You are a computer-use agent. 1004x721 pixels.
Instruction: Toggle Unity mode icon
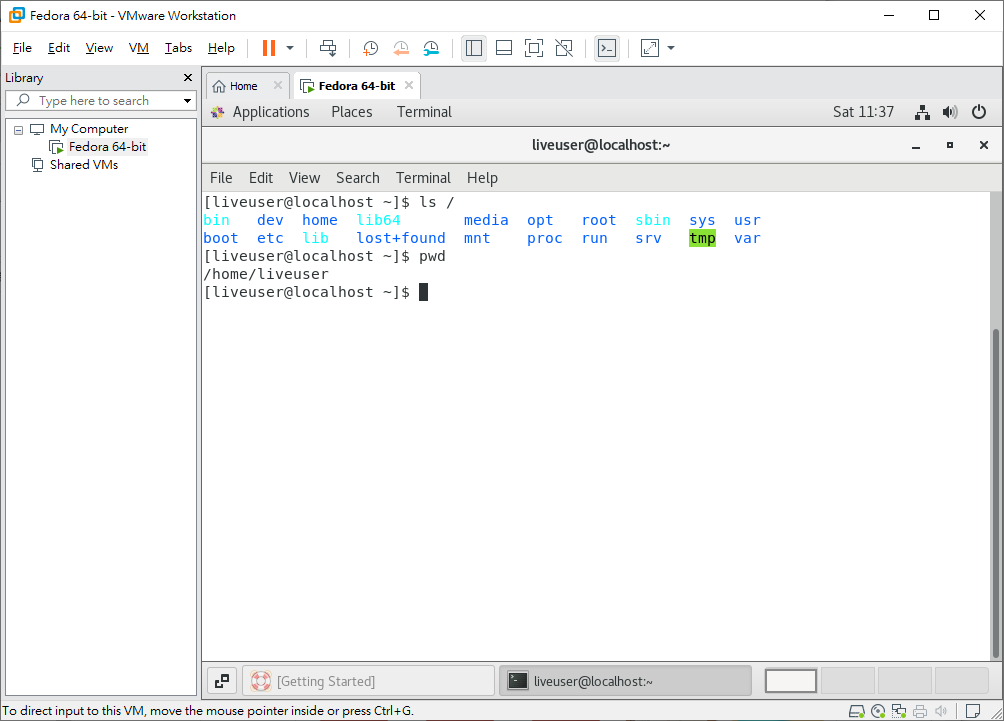point(564,48)
